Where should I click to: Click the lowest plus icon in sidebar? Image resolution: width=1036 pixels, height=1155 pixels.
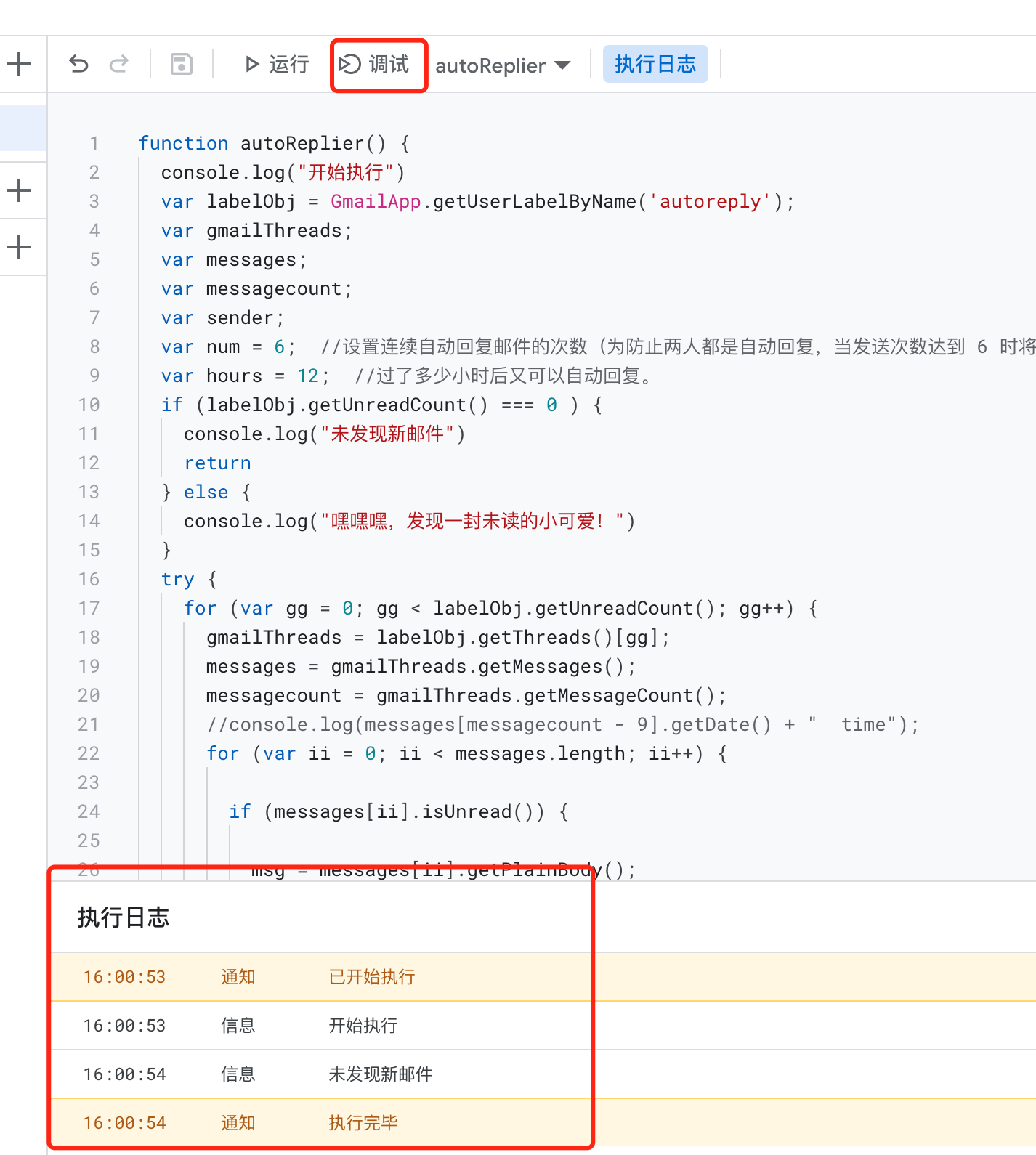point(19,247)
